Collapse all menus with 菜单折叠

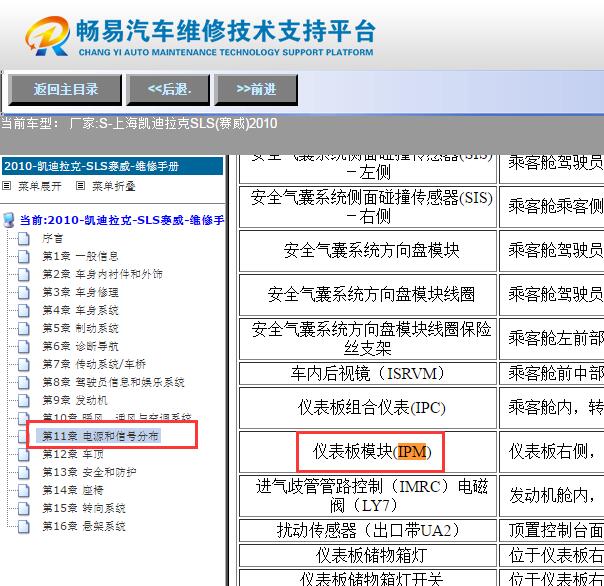point(114,186)
